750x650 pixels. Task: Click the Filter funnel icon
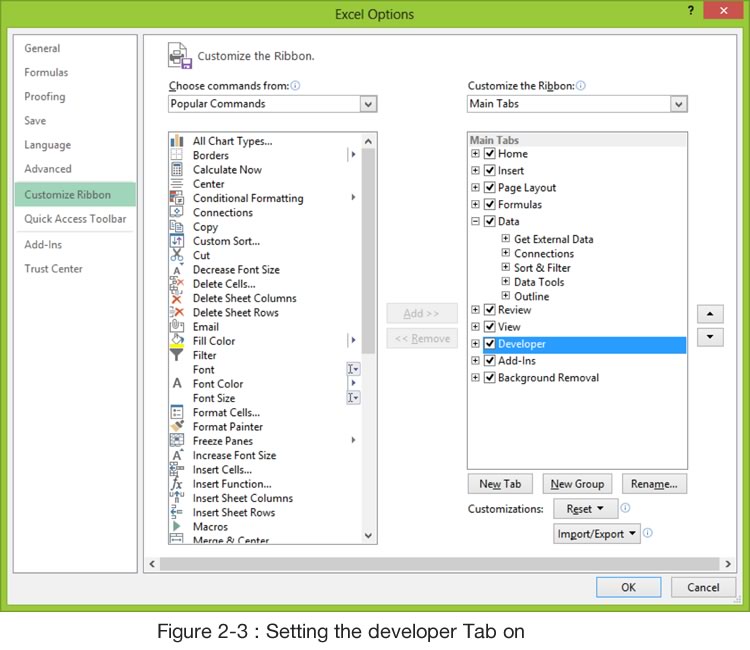pos(177,355)
